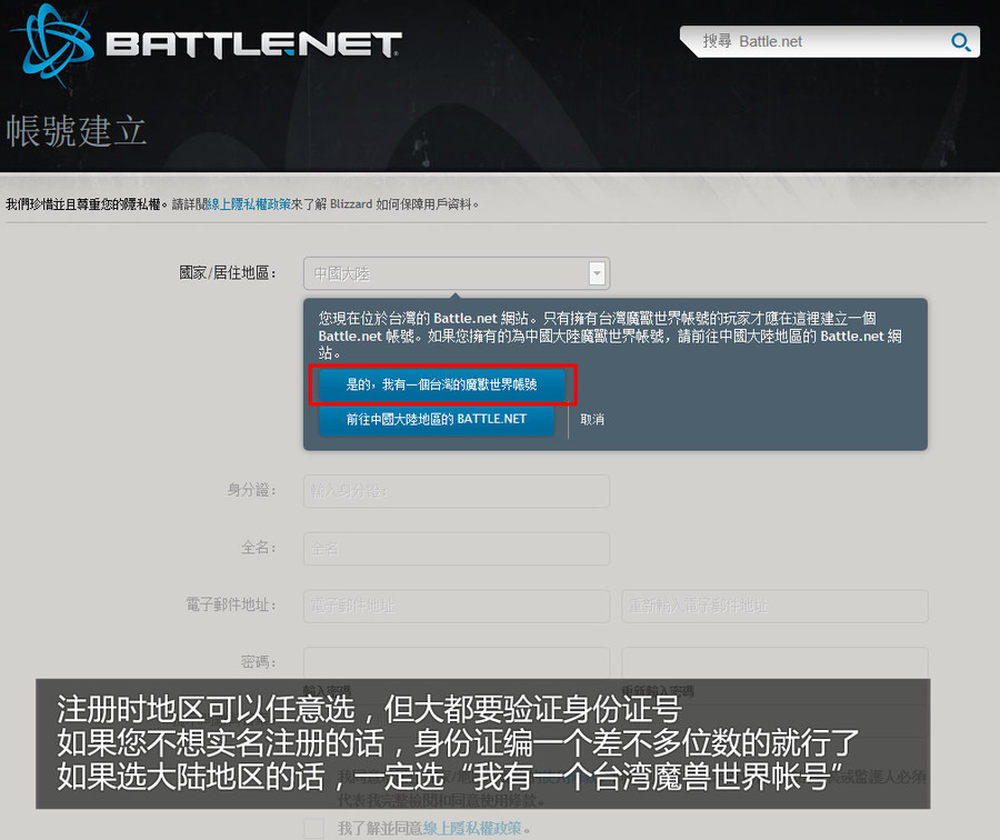
Task: Click the 重新輸入電子郵件地址 confirmation field
Action: [x=775, y=606]
